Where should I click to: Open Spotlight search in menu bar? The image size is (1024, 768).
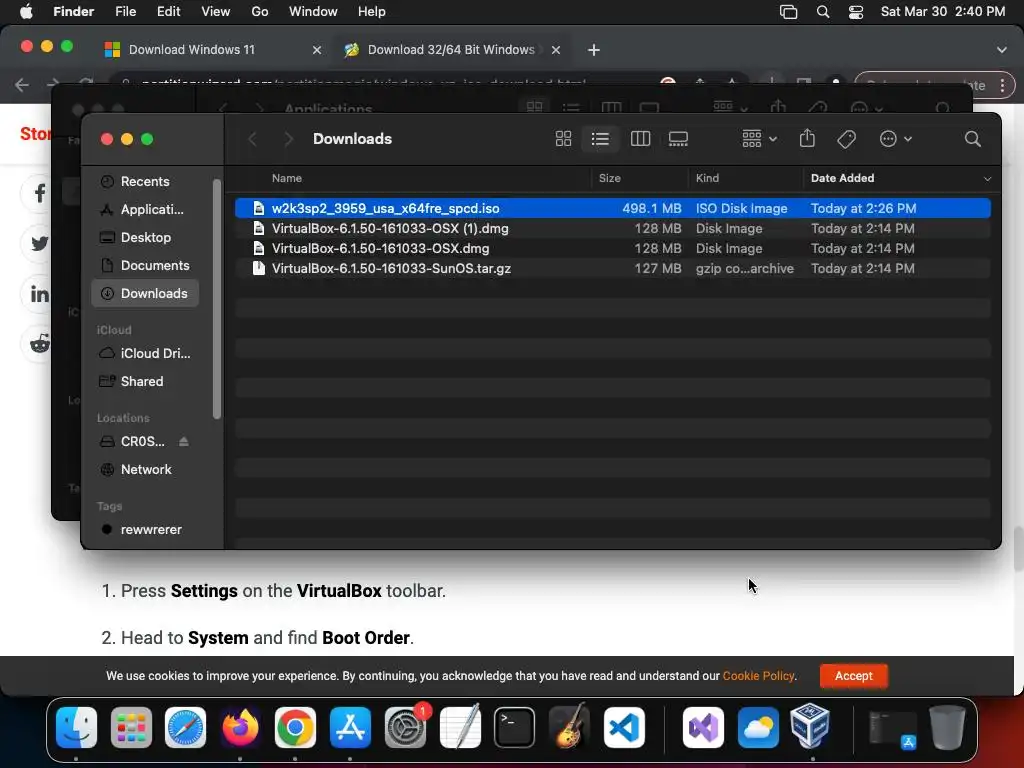pyautogui.click(x=823, y=12)
